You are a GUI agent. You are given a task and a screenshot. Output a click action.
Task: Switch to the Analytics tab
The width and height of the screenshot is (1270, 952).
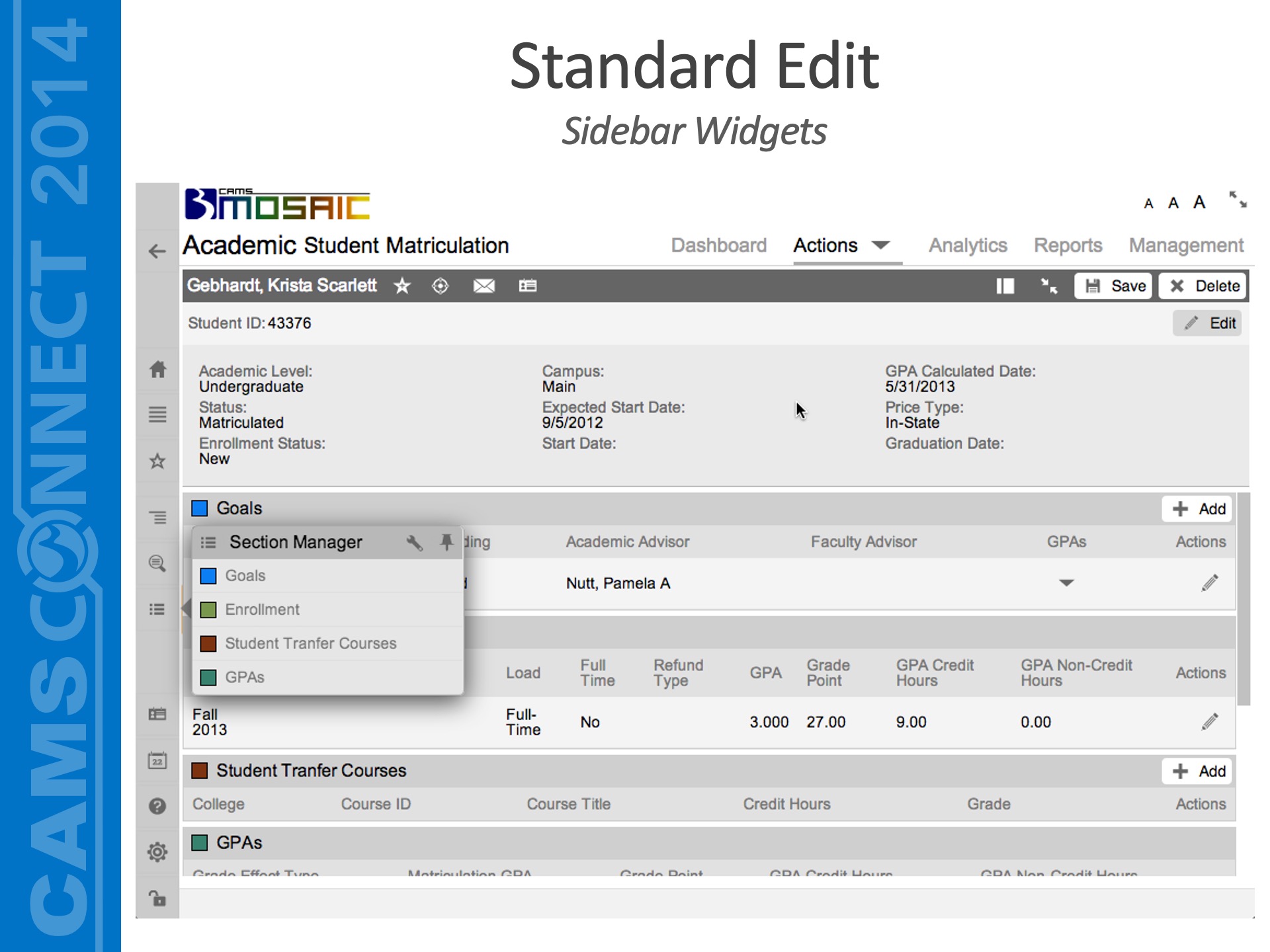pos(968,245)
